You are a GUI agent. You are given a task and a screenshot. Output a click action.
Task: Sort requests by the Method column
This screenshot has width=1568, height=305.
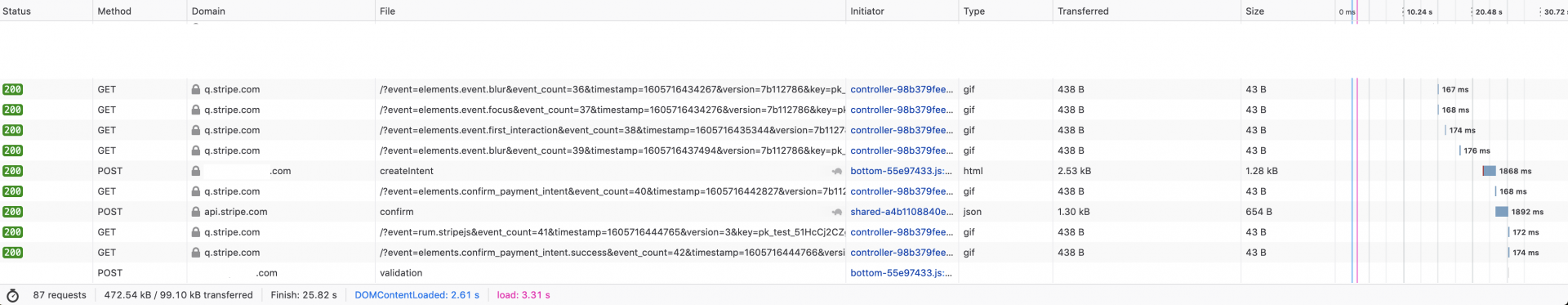(140, 11)
